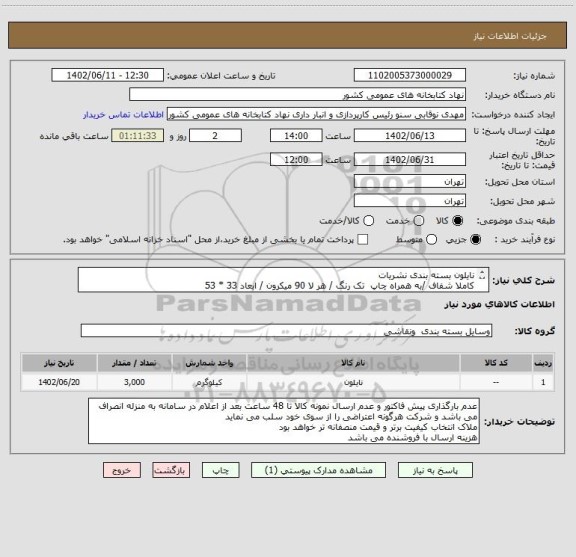Click the شرح کلی نیاز description box
Image resolution: width=576 pixels, height=557 pixels.
[x=283, y=280]
